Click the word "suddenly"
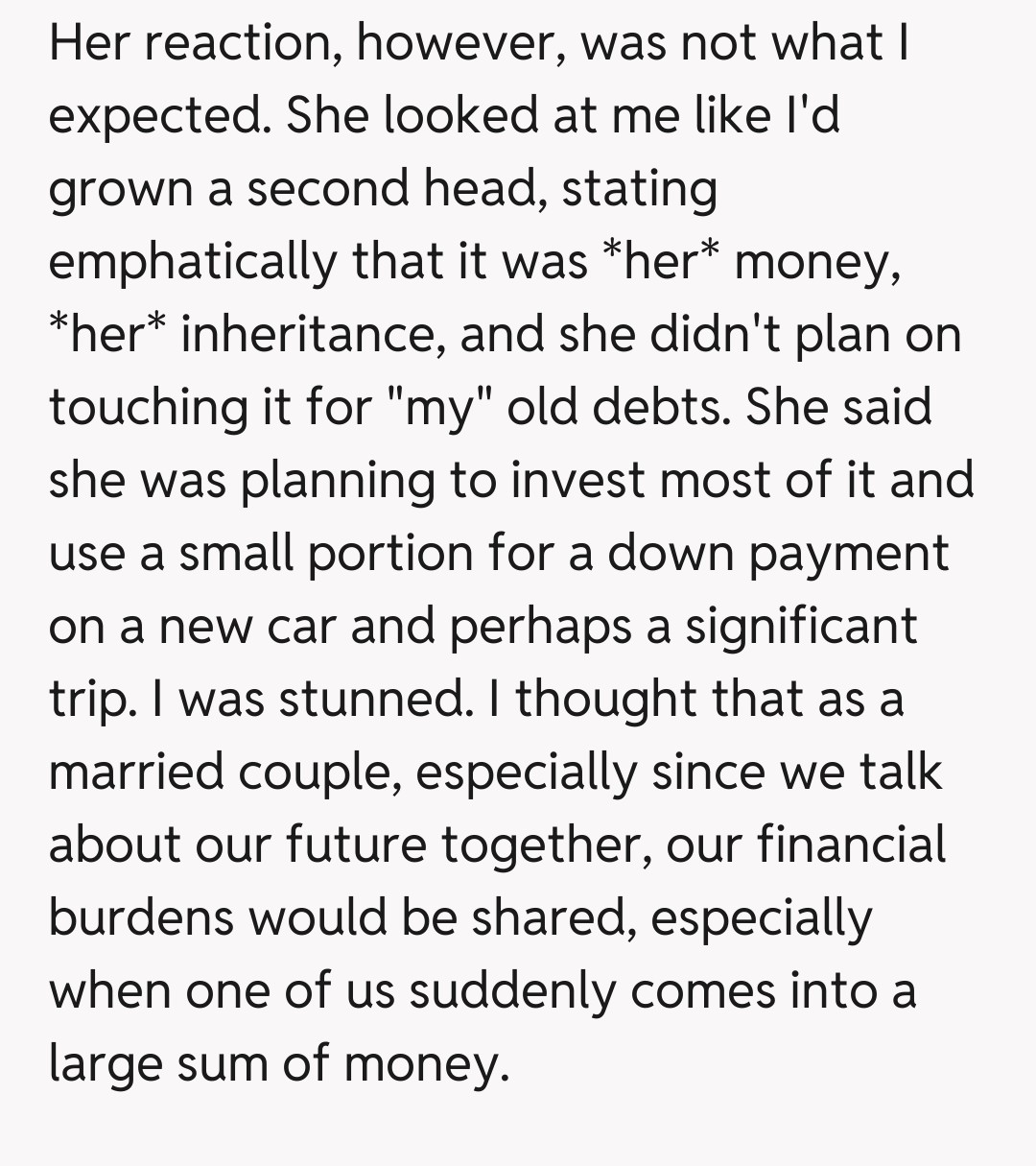1036x1166 pixels. 511,990
